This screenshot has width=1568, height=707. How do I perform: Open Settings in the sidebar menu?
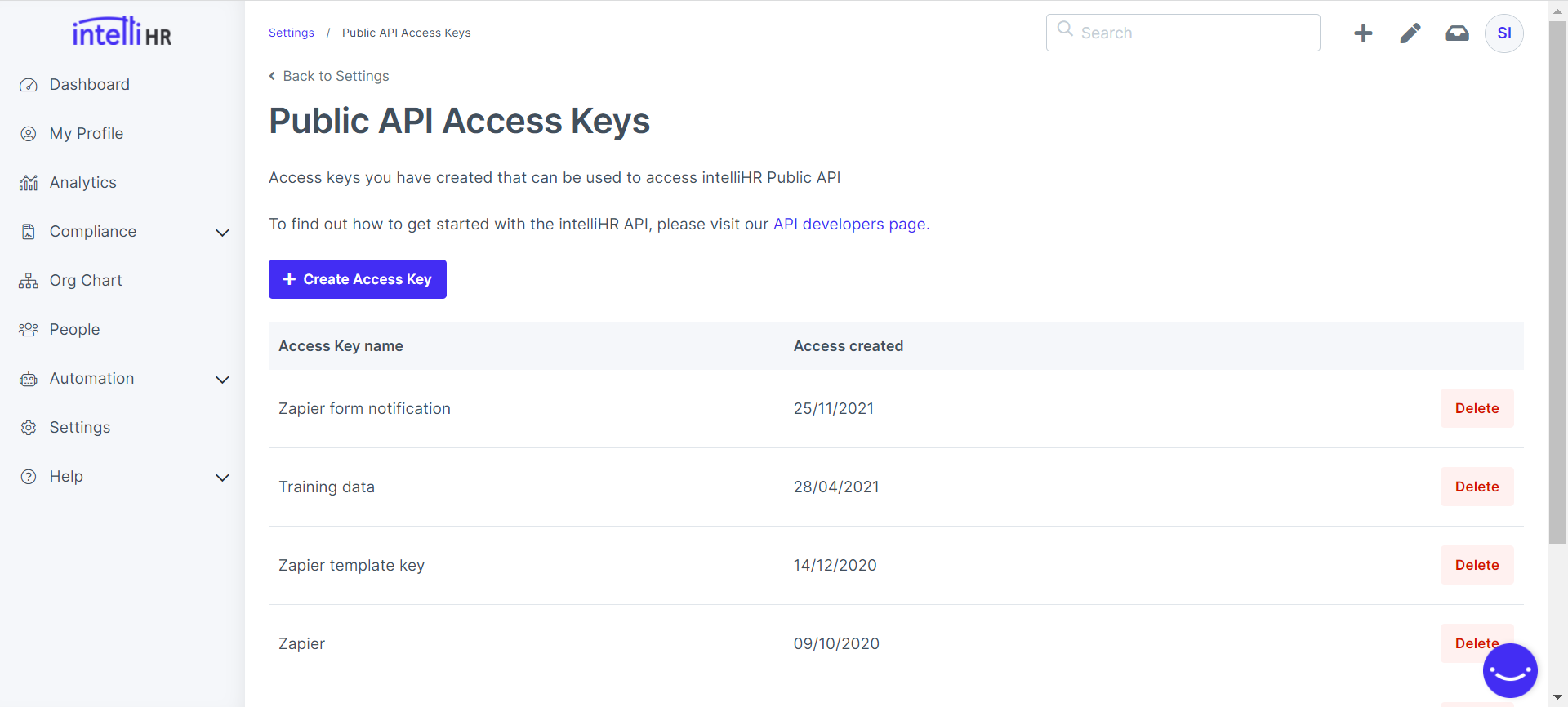79,428
